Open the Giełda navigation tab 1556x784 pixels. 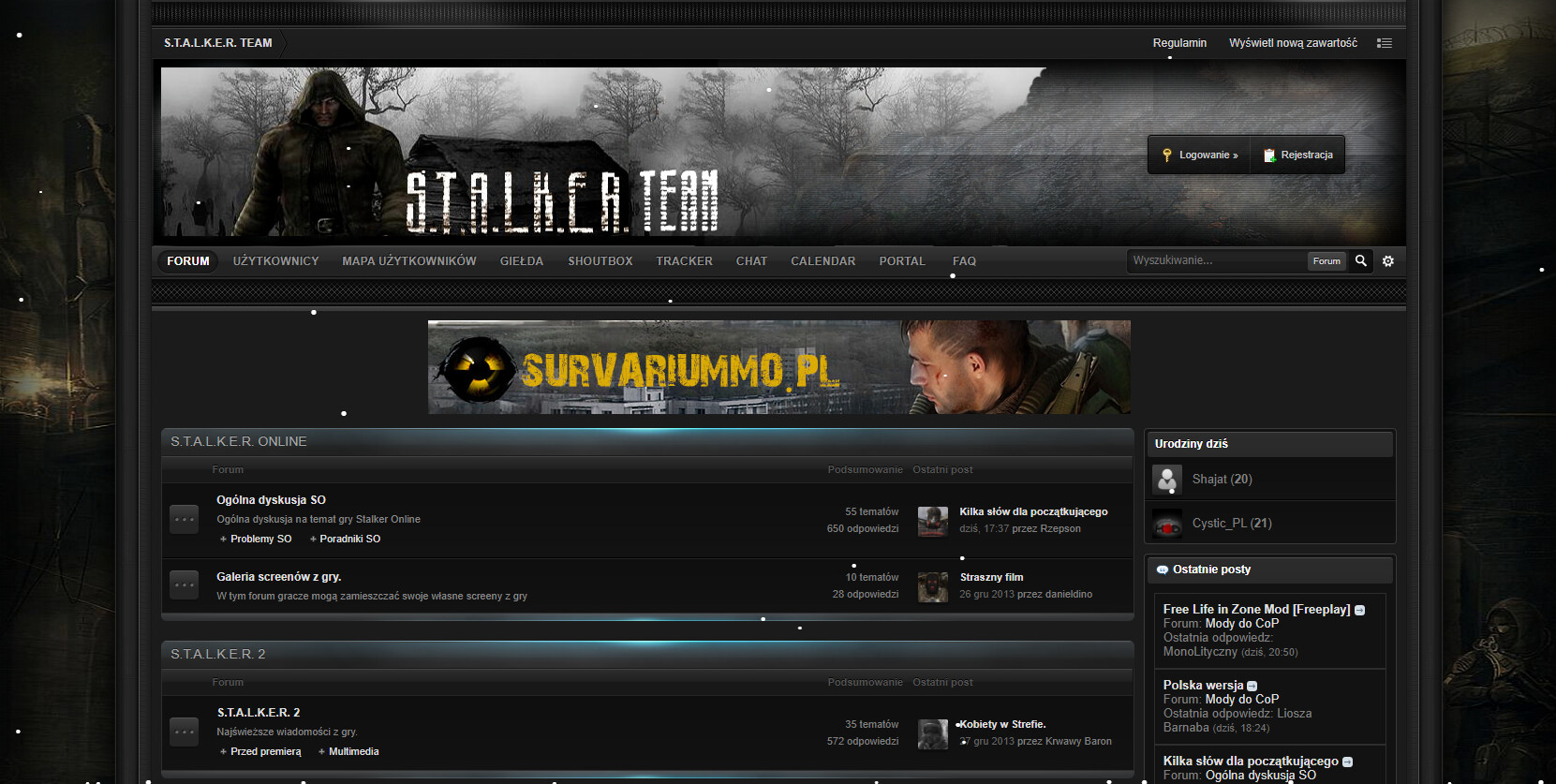click(x=521, y=261)
